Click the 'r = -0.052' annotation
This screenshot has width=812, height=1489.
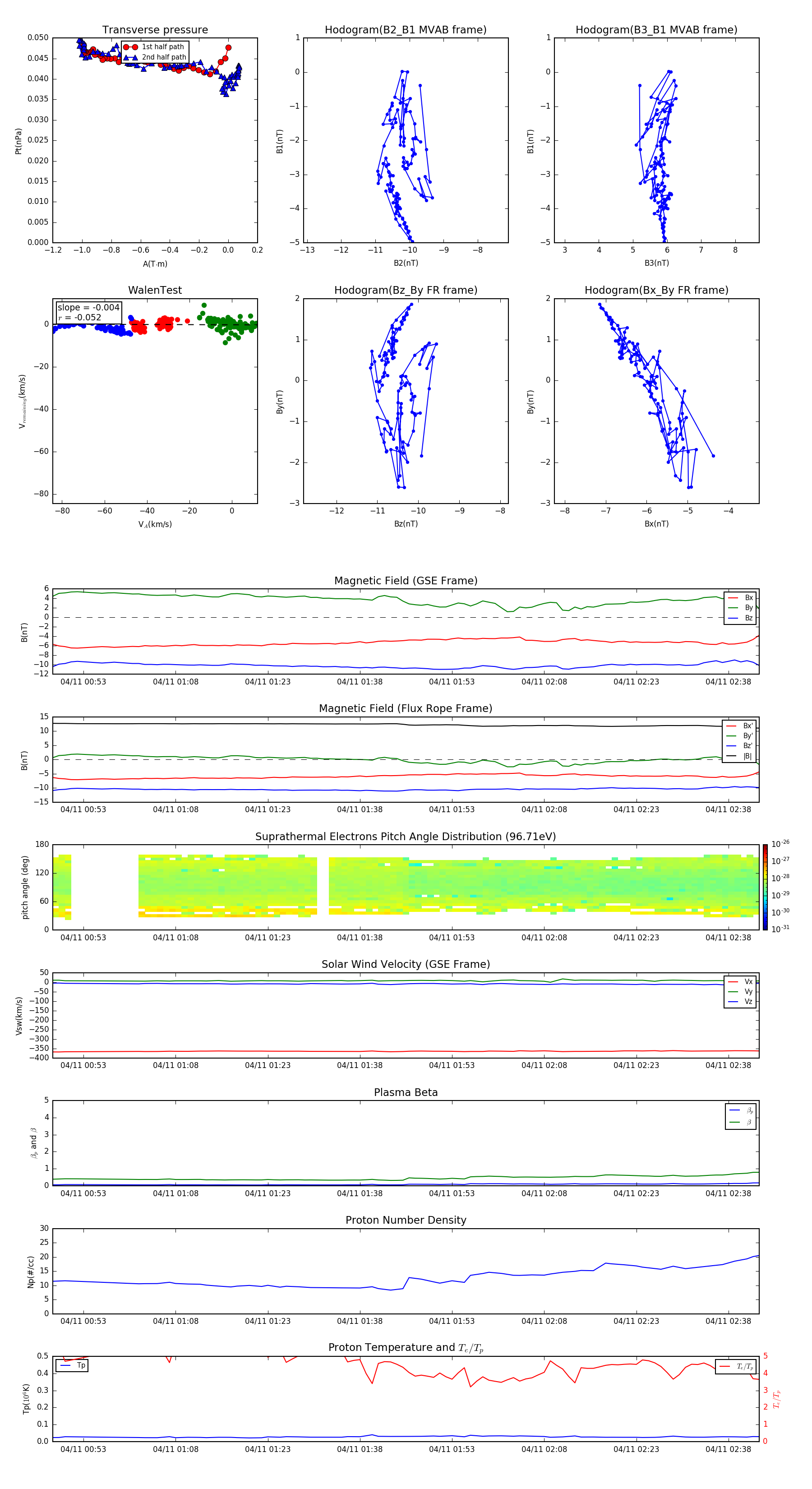(80, 317)
